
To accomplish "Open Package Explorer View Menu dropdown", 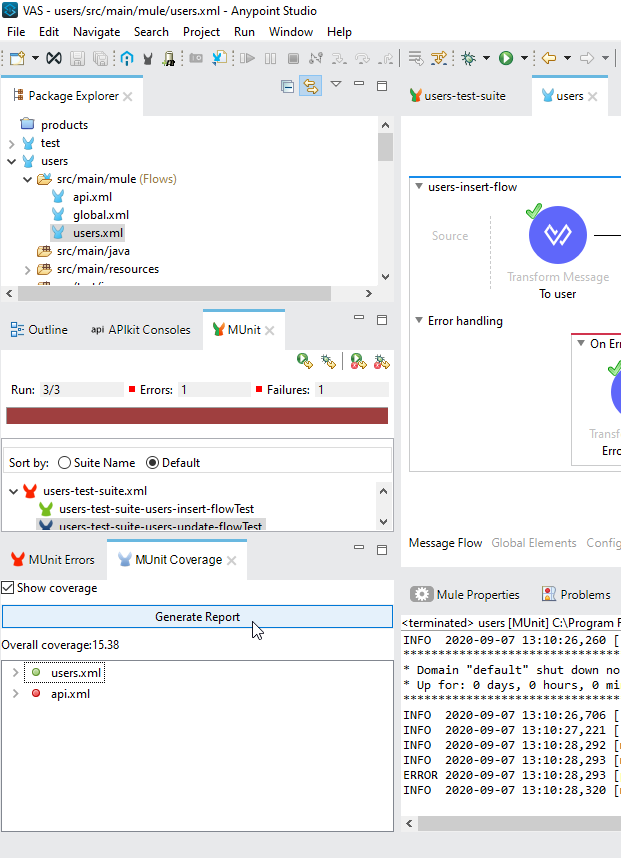I will (336, 84).
